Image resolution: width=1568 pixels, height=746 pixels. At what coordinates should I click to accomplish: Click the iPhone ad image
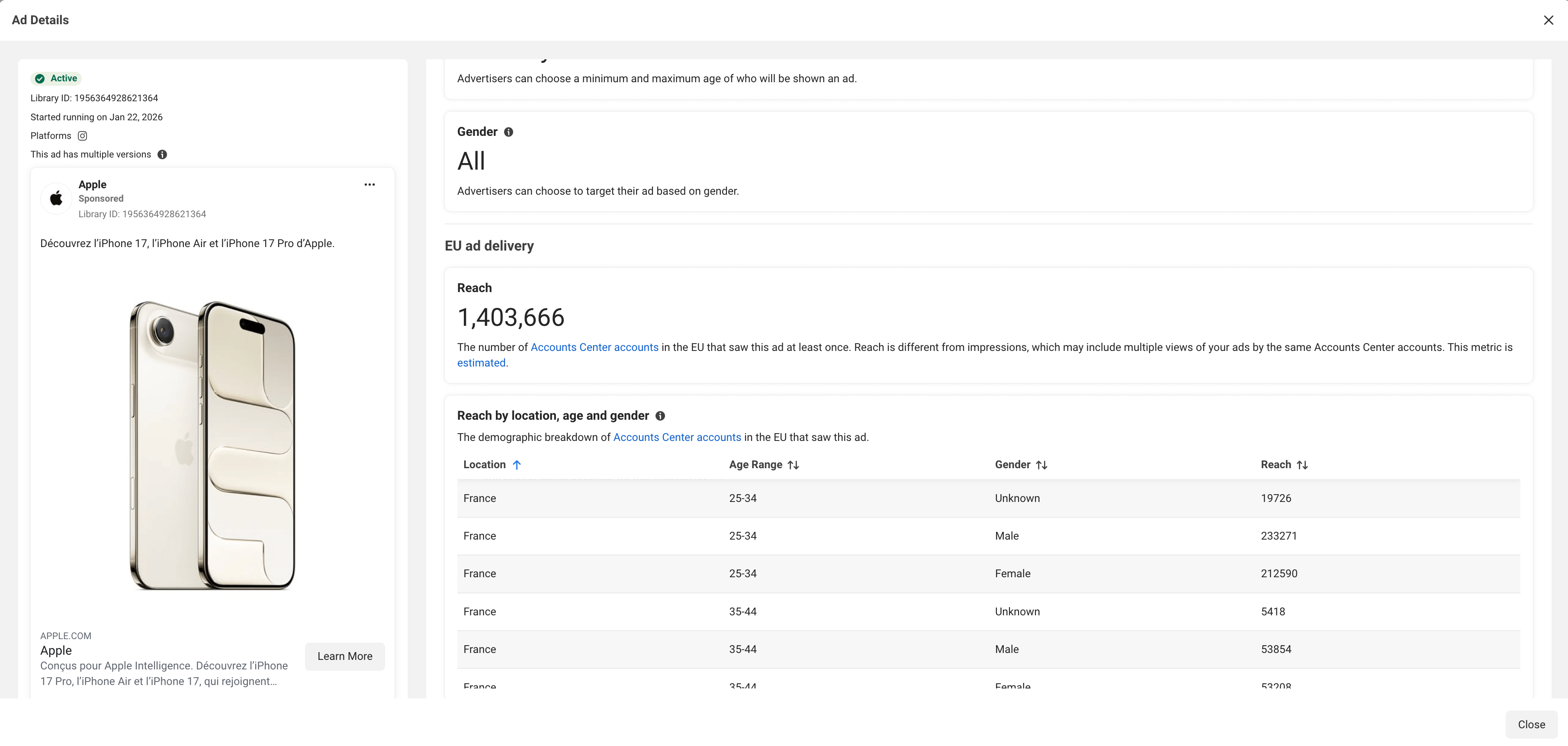(x=212, y=444)
